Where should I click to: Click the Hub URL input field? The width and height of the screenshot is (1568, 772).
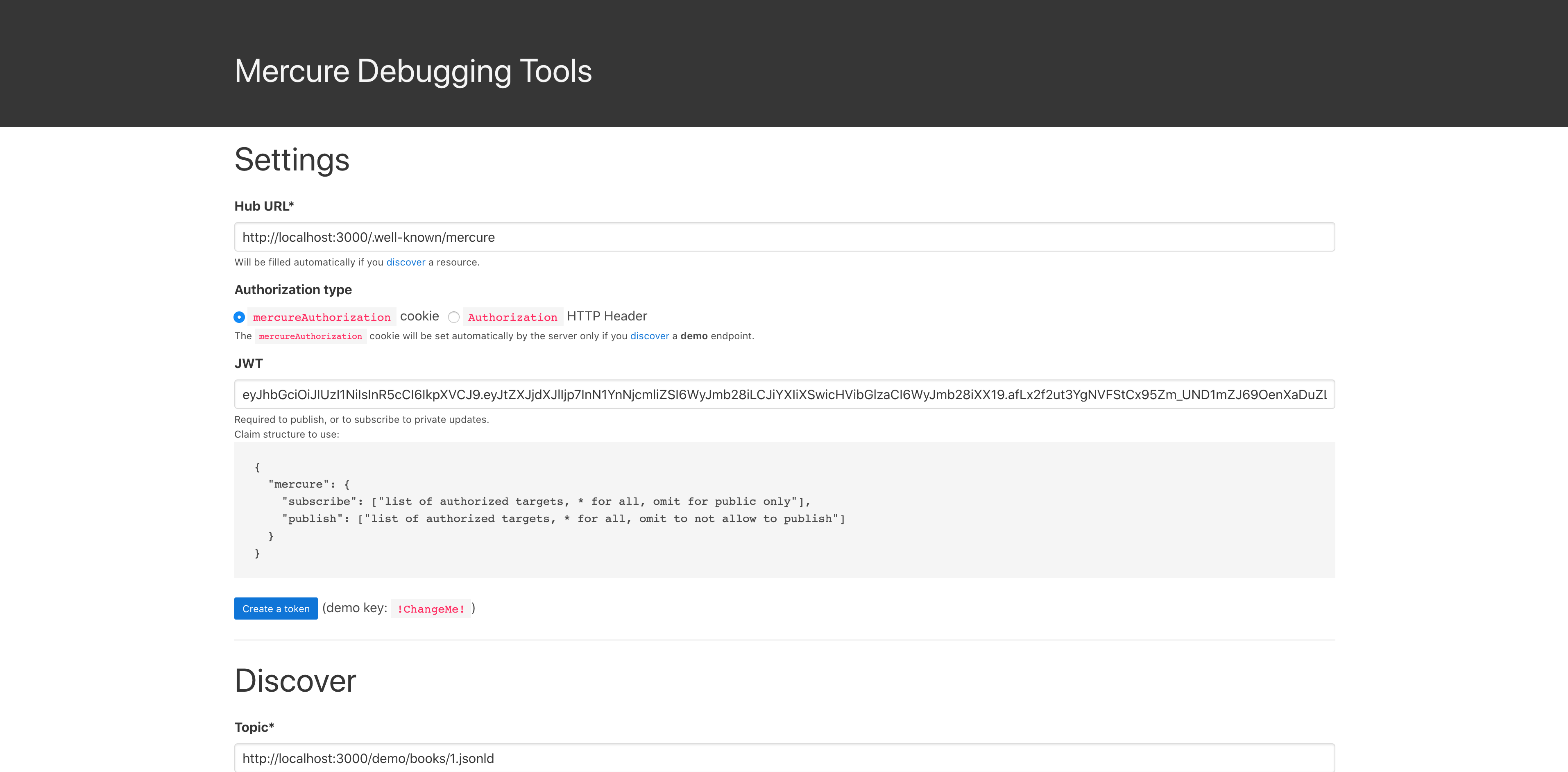[x=784, y=237]
